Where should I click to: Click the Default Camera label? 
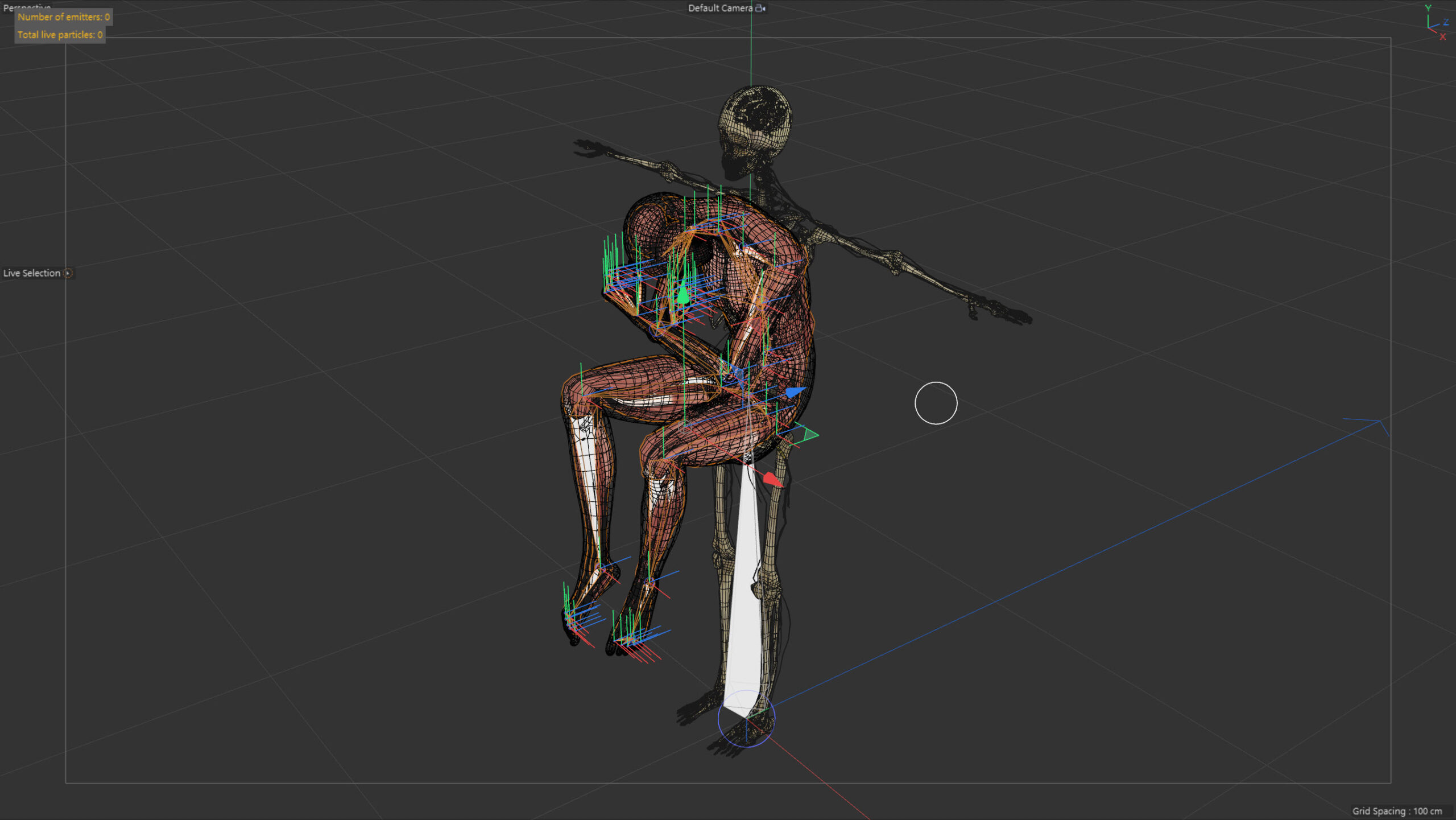pyautogui.click(x=720, y=8)
